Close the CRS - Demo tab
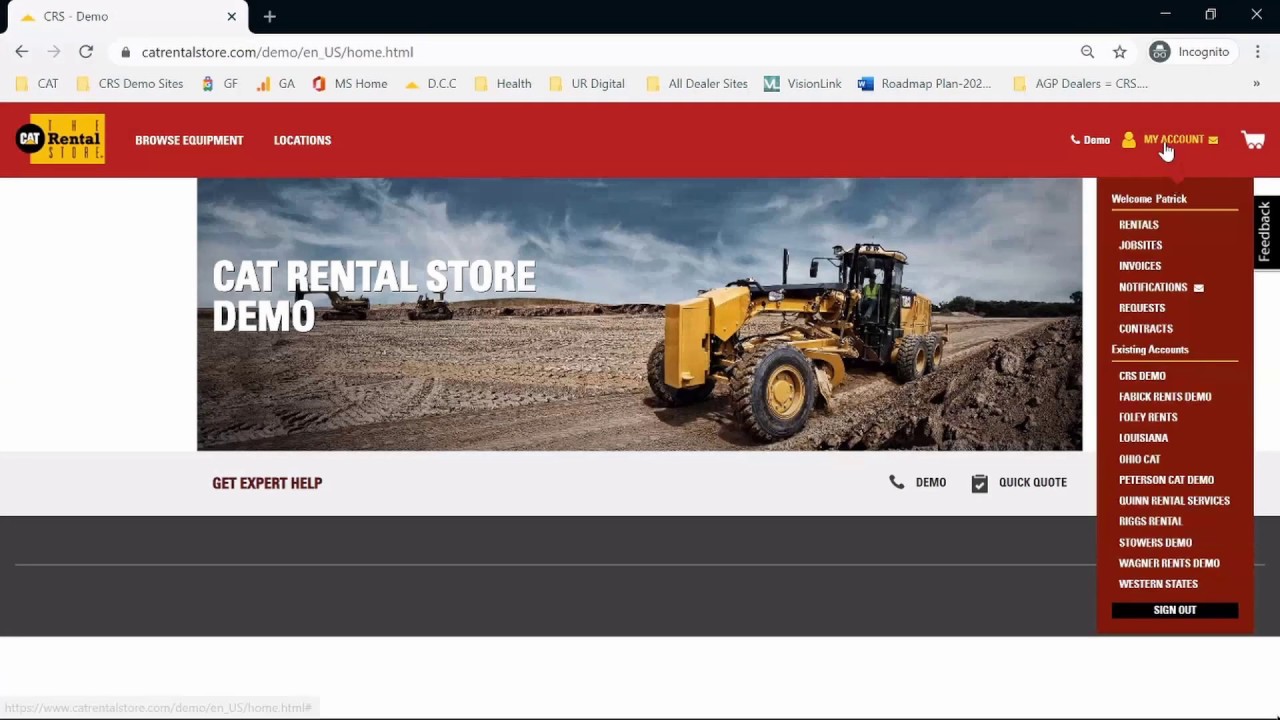 click(232, 16)
